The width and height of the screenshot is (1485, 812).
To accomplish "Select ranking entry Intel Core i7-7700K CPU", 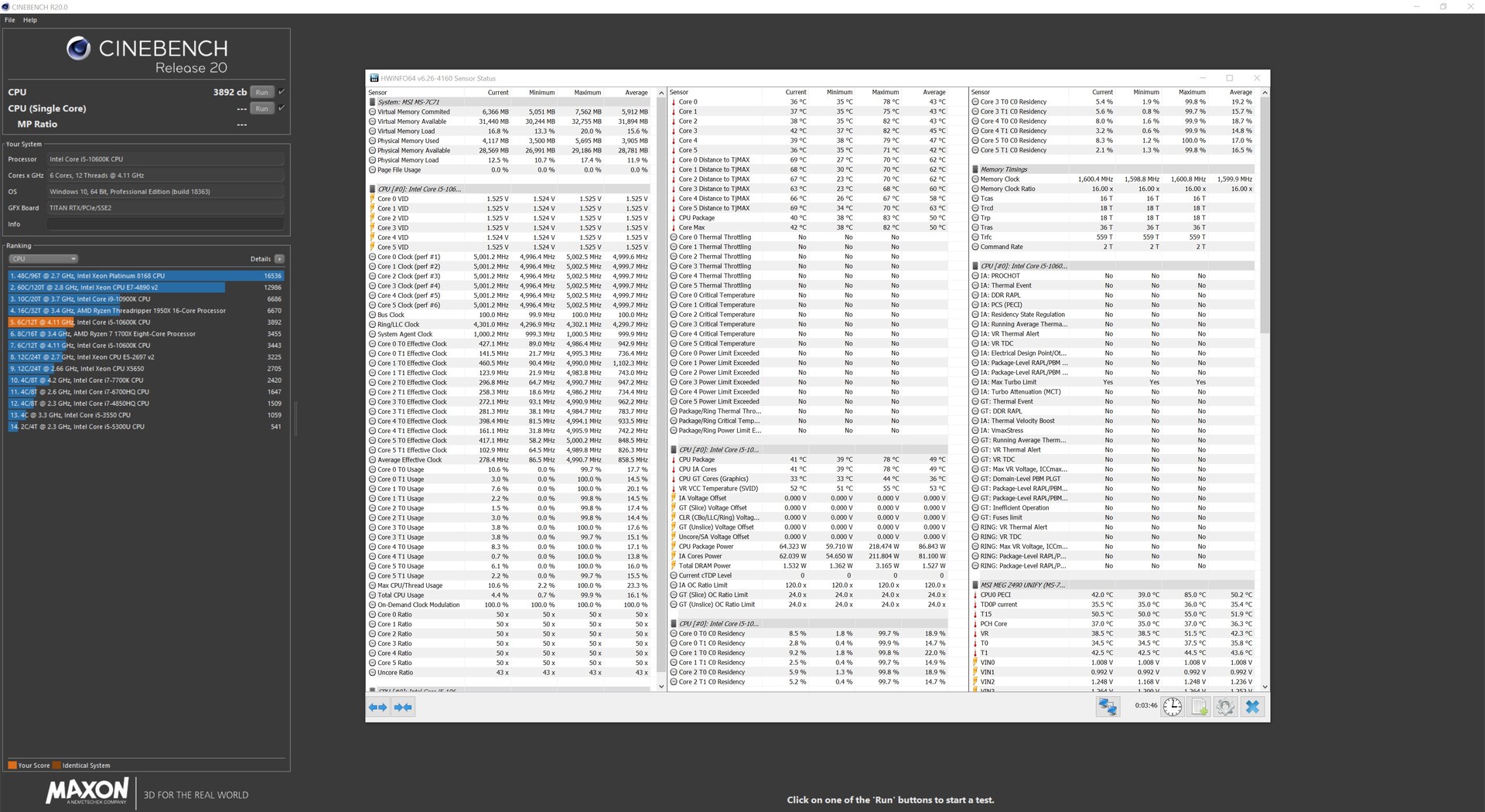I will (146, 380).
